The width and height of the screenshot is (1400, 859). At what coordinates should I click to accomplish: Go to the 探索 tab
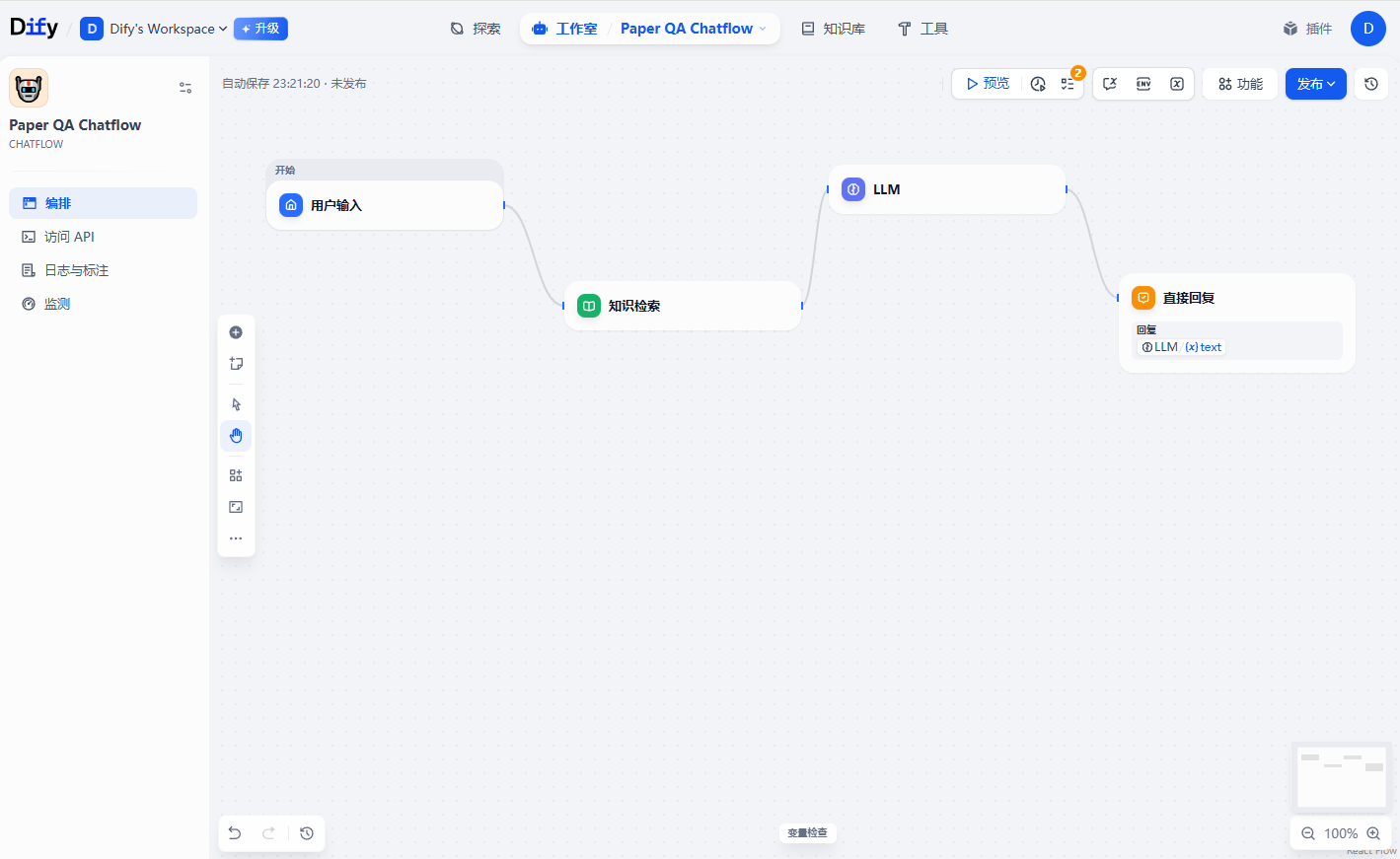point(476,29)
